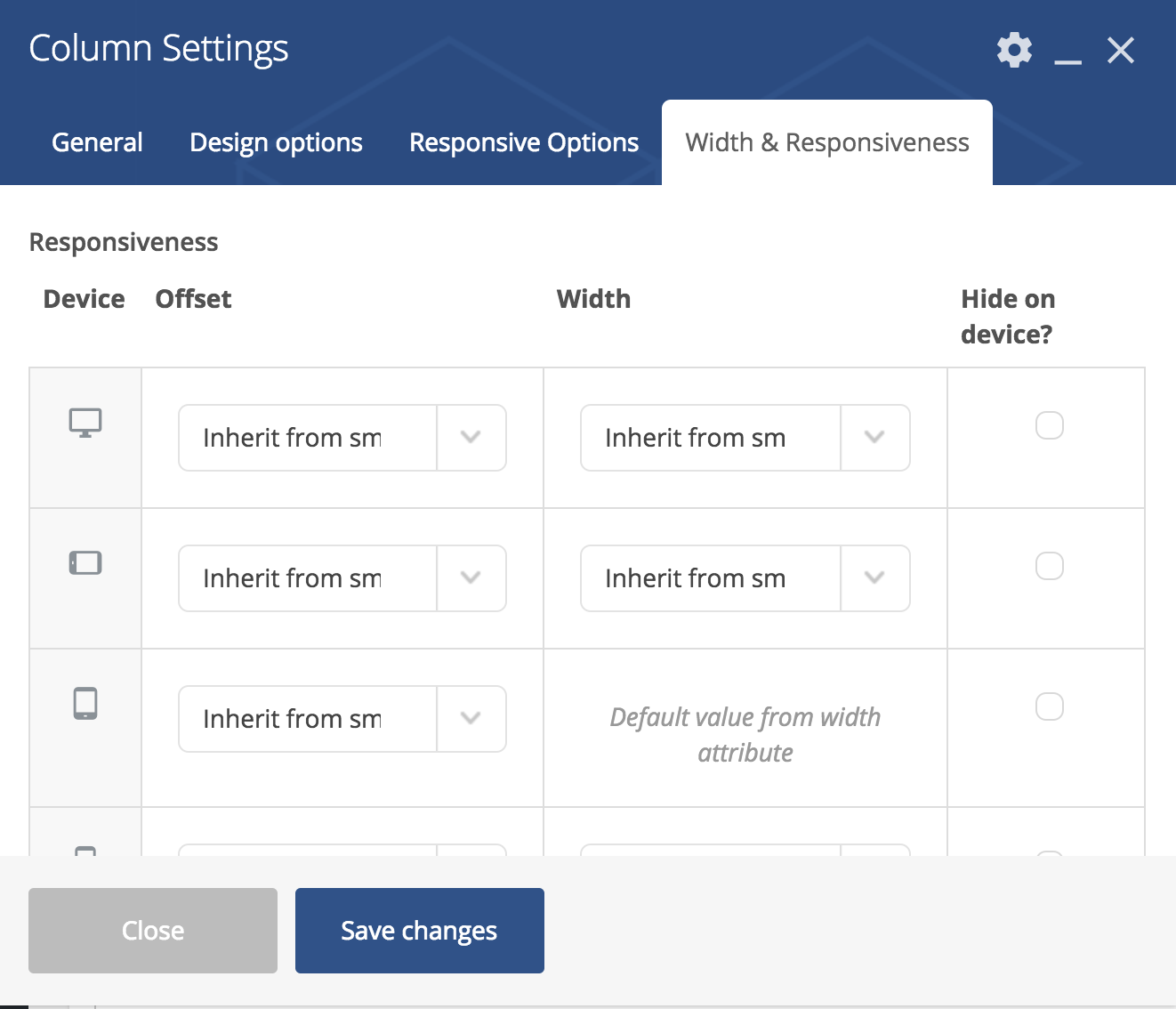Select the Width & Responsiveness tab

(826, 142)
